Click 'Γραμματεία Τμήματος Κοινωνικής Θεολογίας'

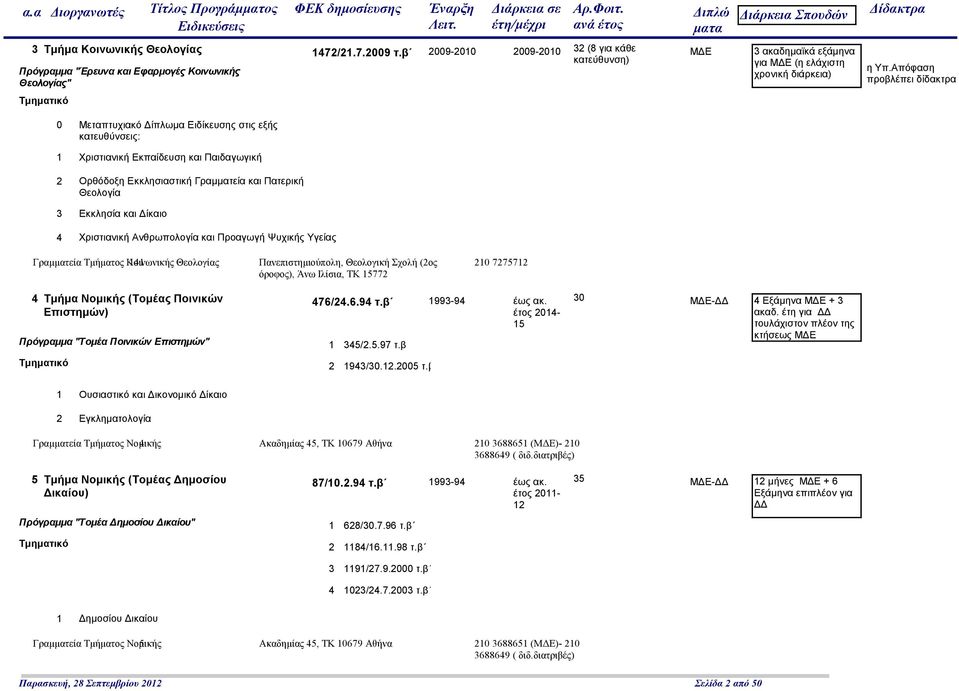pos(126,262)
